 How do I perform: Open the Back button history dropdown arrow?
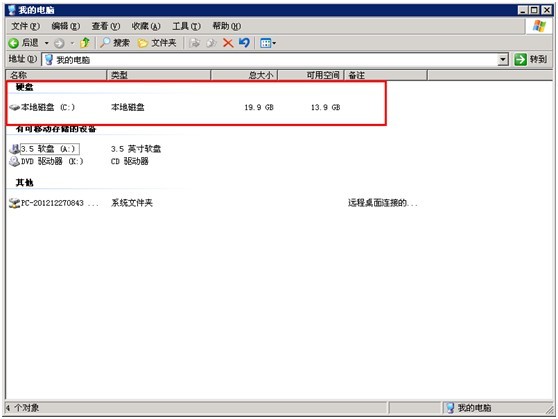(47, 43)
